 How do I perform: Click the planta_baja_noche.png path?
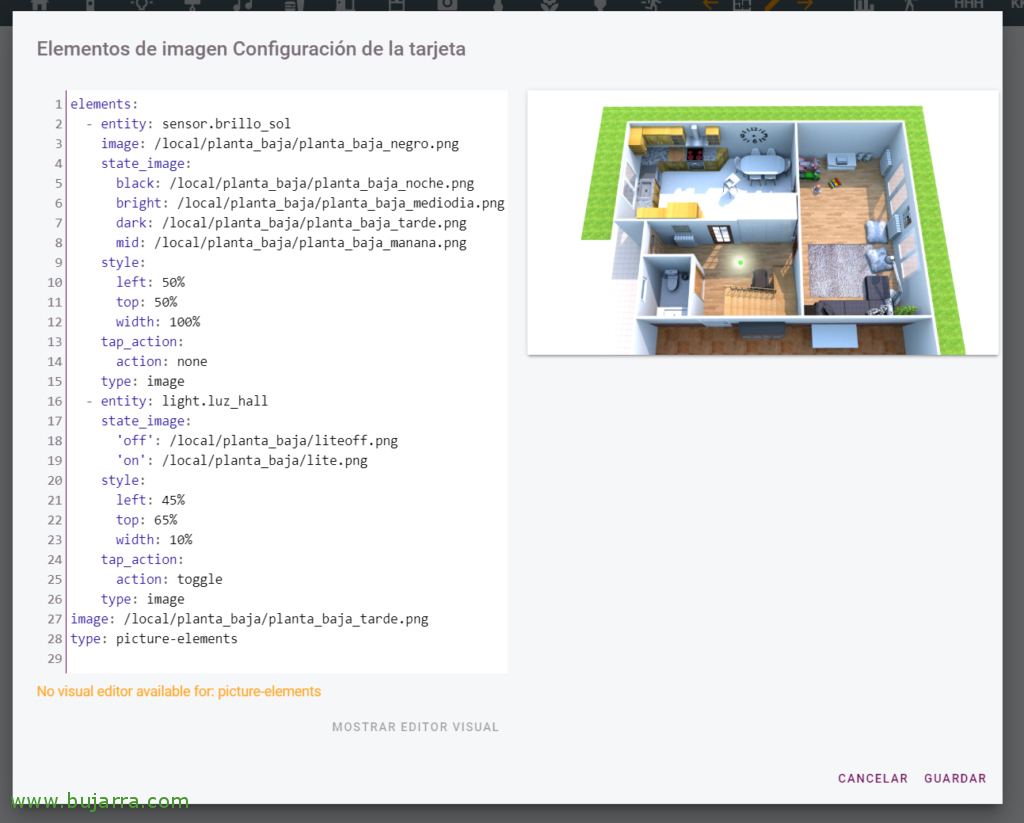point(322,184)
